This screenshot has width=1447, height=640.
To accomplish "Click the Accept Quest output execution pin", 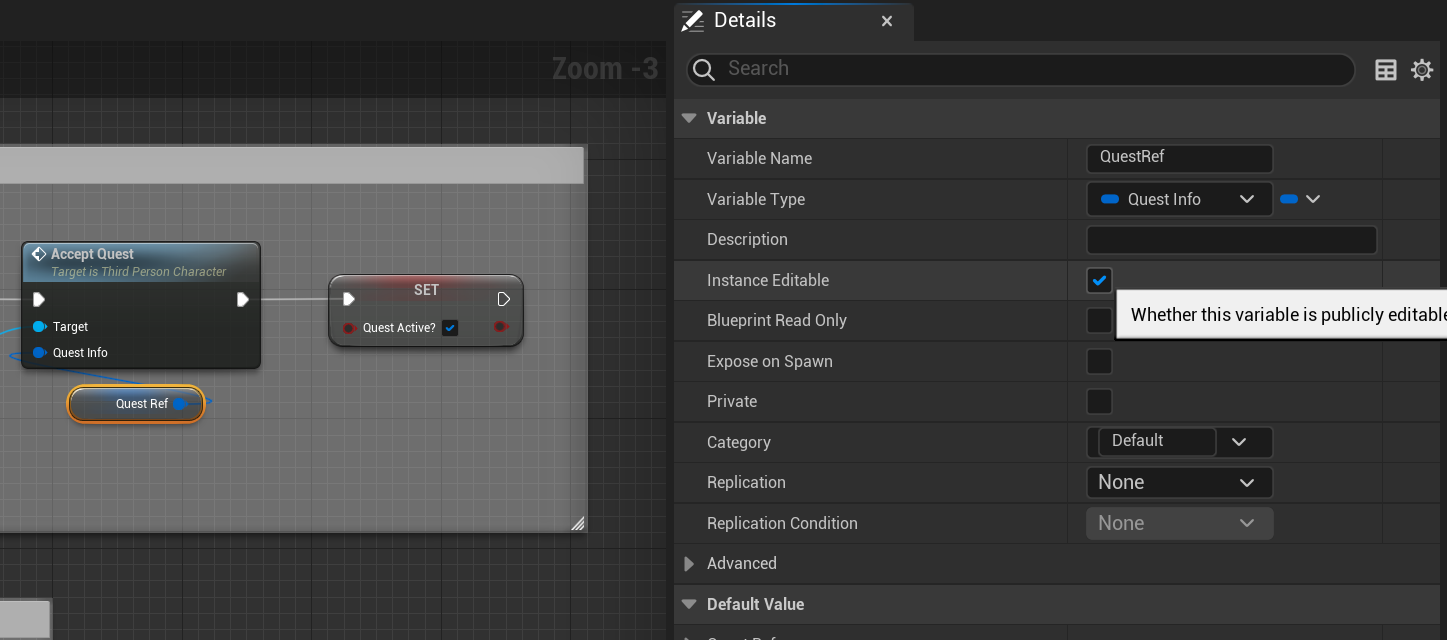I will click(x=242, y=300).
